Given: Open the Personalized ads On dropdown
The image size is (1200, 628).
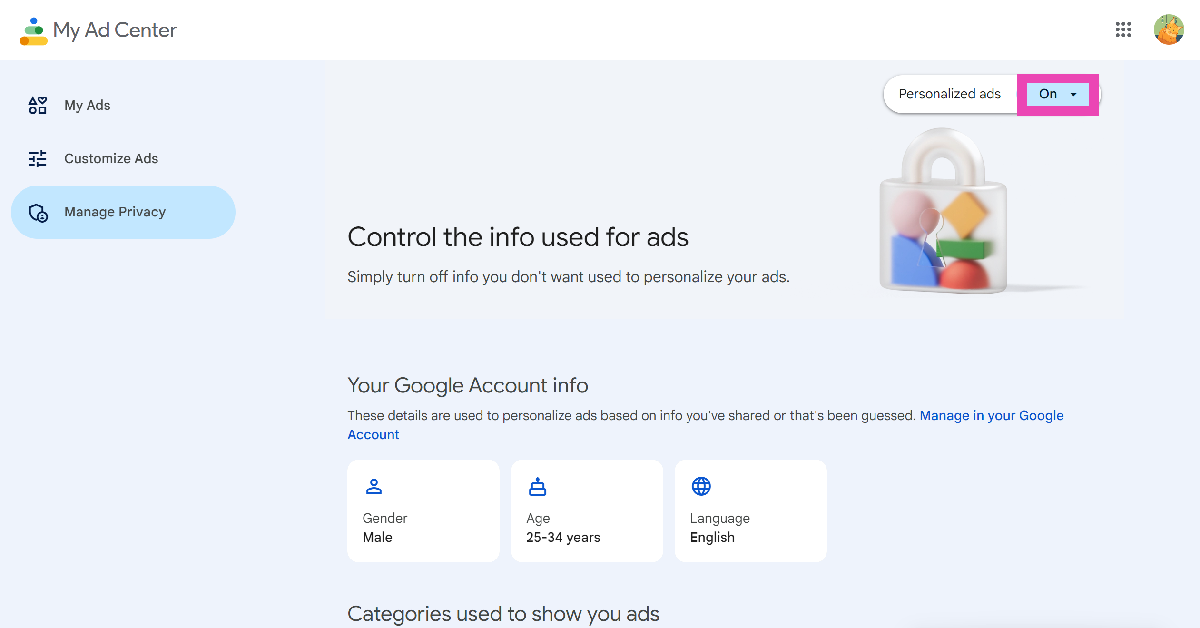Looking at the screenshot, I should [1057, 94].
